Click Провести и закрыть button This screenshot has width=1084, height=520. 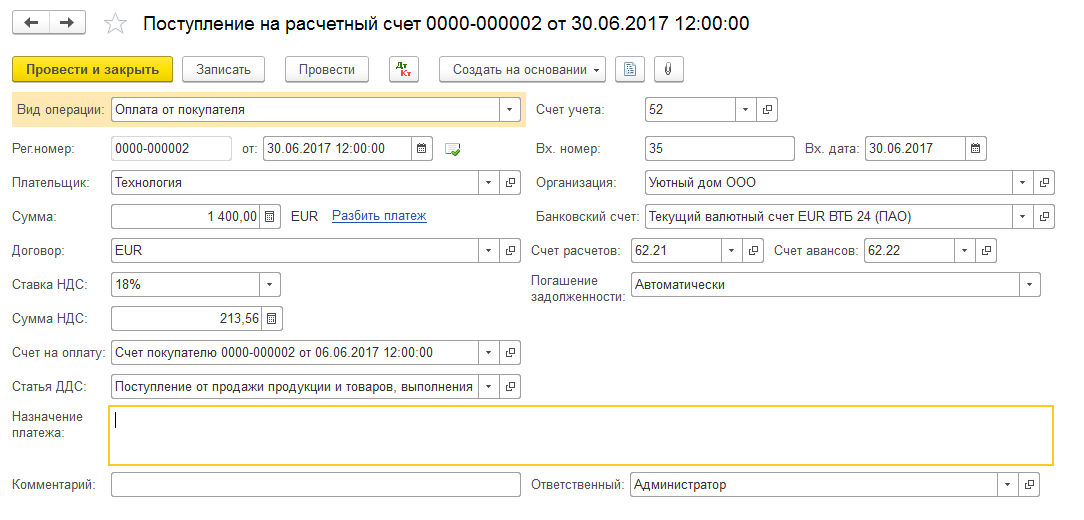[x=92, y=69]
